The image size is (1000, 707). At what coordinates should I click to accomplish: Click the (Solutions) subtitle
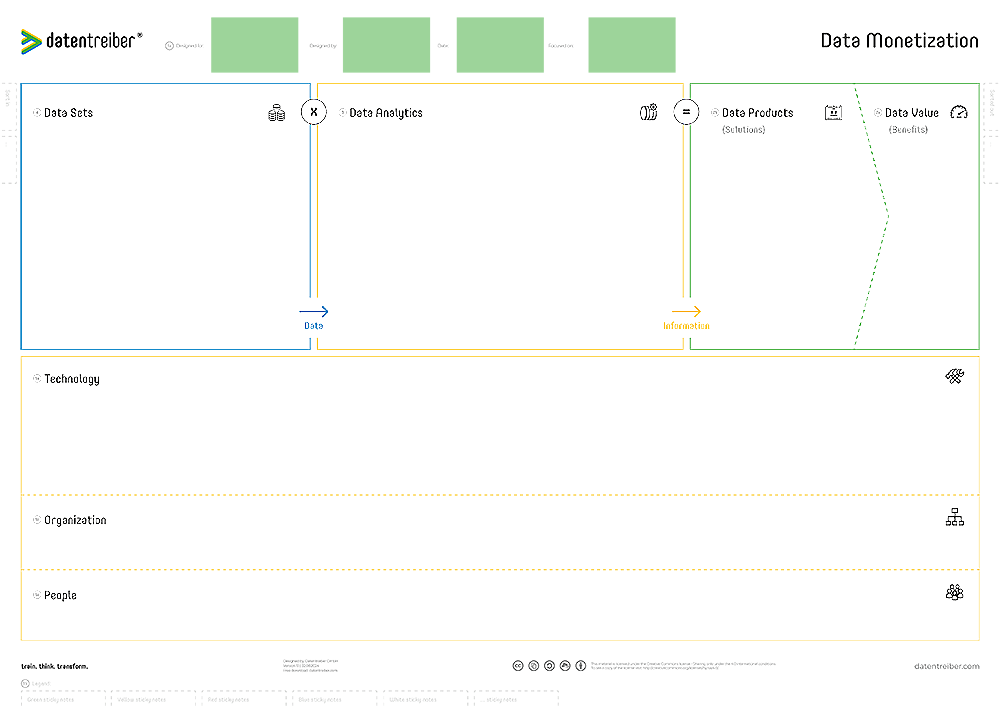744,129
